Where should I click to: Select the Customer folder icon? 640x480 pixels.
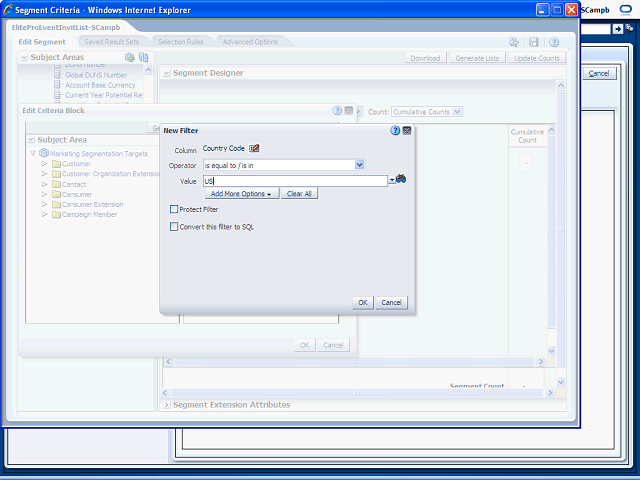(56, 164)
